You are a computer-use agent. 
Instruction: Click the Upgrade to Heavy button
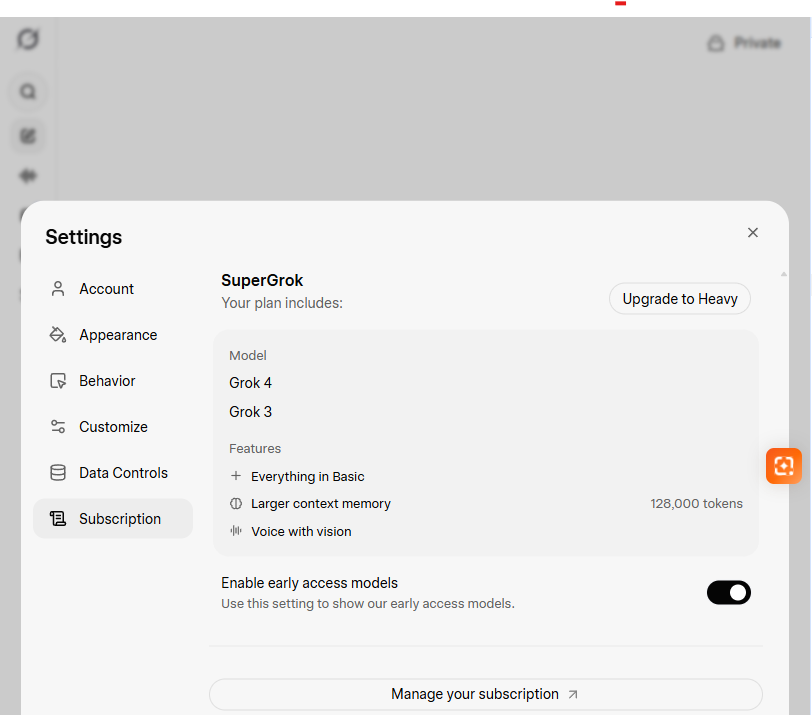(x=680, y=299)
